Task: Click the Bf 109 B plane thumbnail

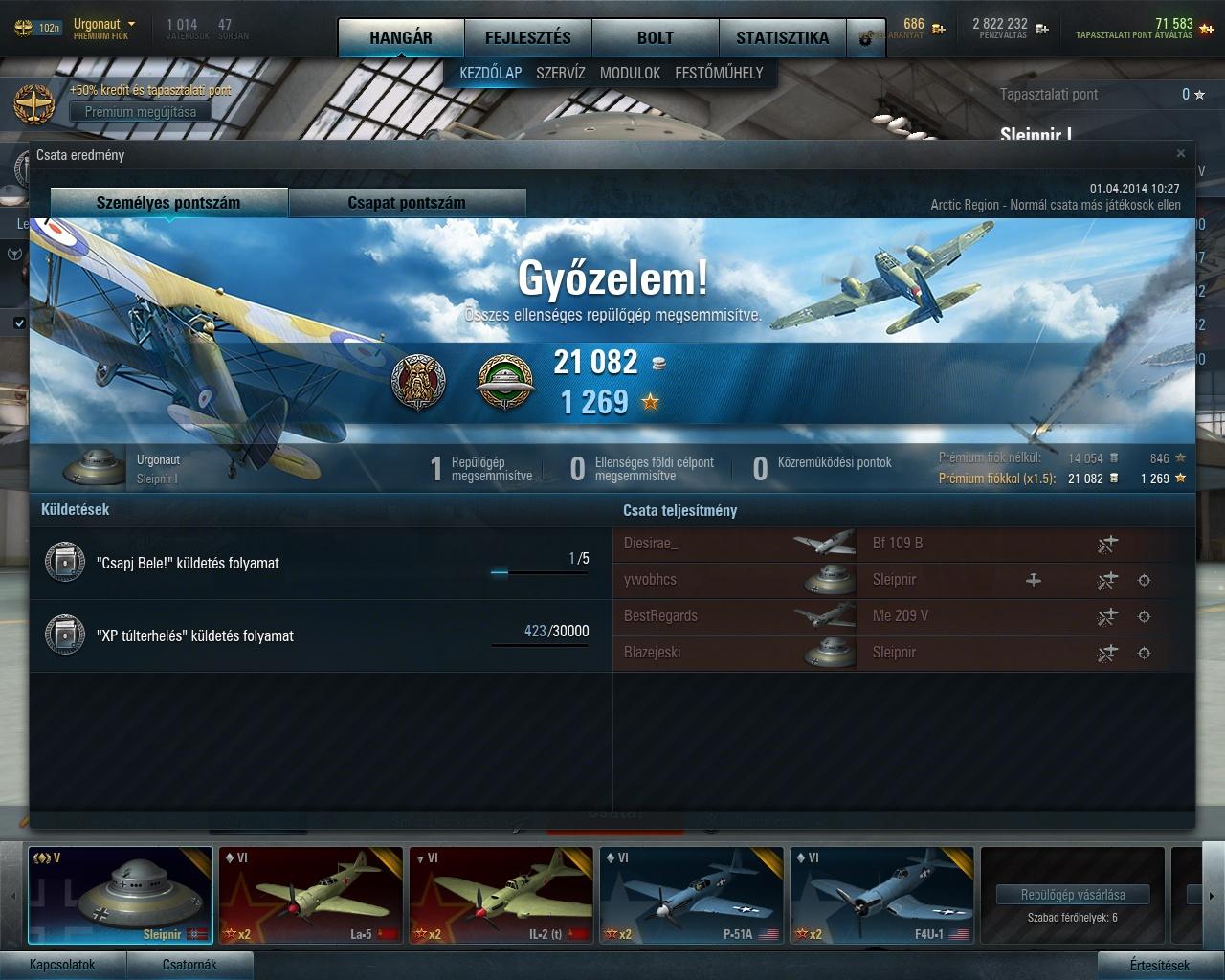Action: tap(824, 544)
